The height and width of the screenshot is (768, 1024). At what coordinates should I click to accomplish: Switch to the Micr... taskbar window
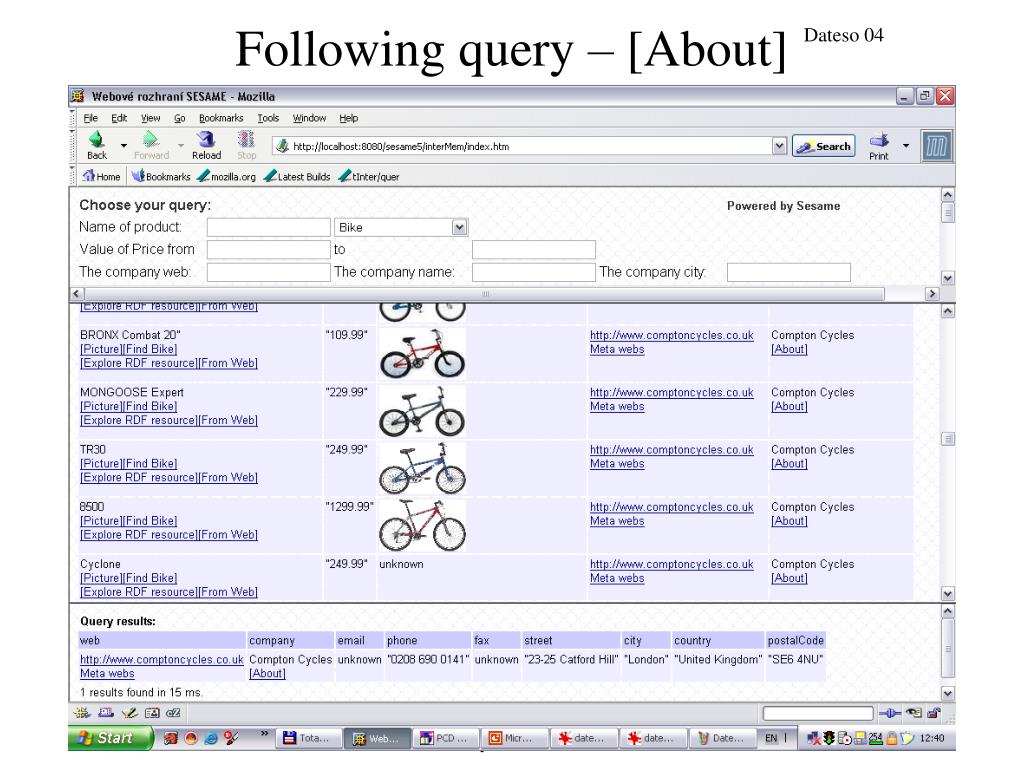(x=514, y=738)
